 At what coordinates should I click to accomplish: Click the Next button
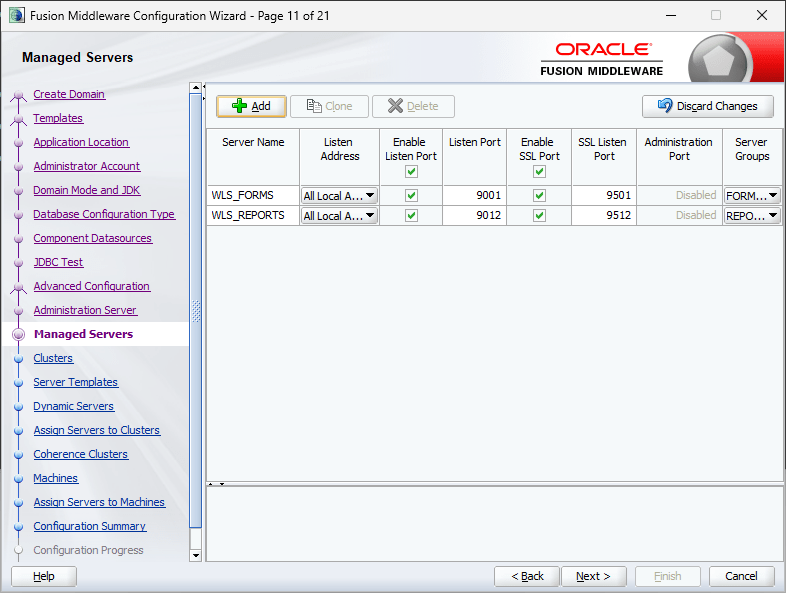coord(594,576)
